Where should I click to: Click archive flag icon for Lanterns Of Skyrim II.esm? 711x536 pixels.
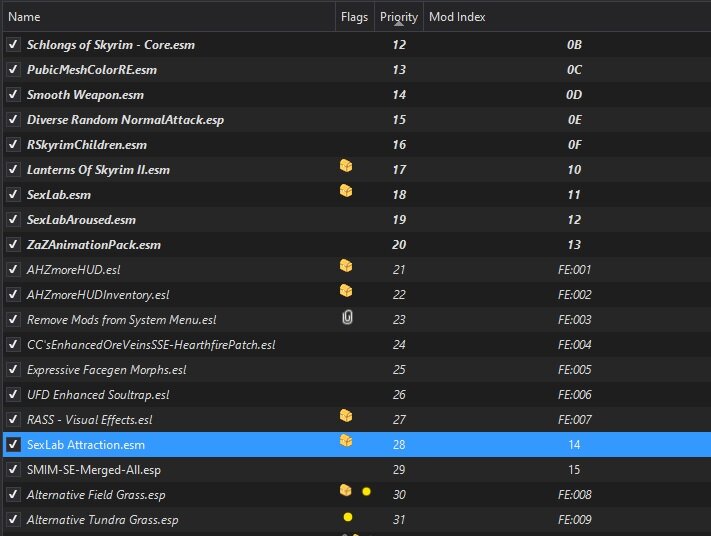(346, 166)
